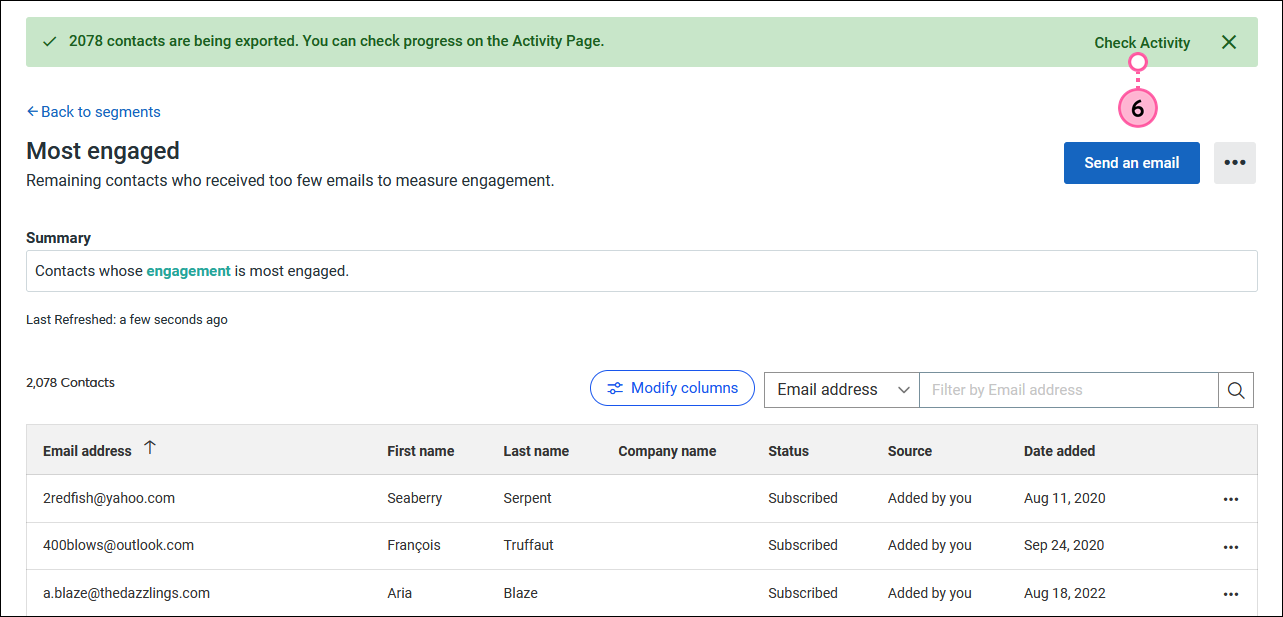Select email 400blows@outlook.com
This screenshot has height=617, width=1283.
pos(118,545)
